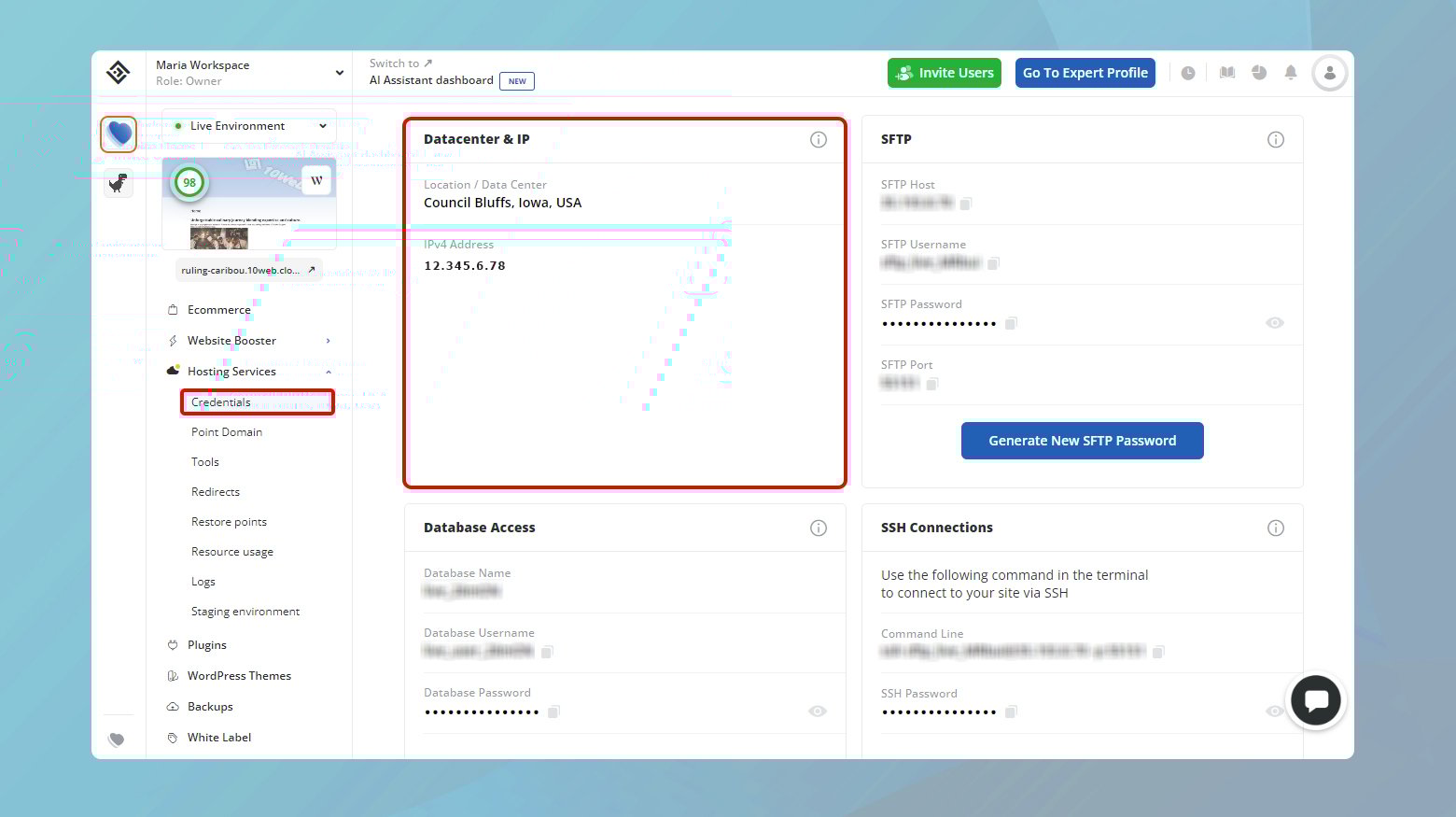
Task: Reveal the SSH Password eye toggle
Action: 1275,711
